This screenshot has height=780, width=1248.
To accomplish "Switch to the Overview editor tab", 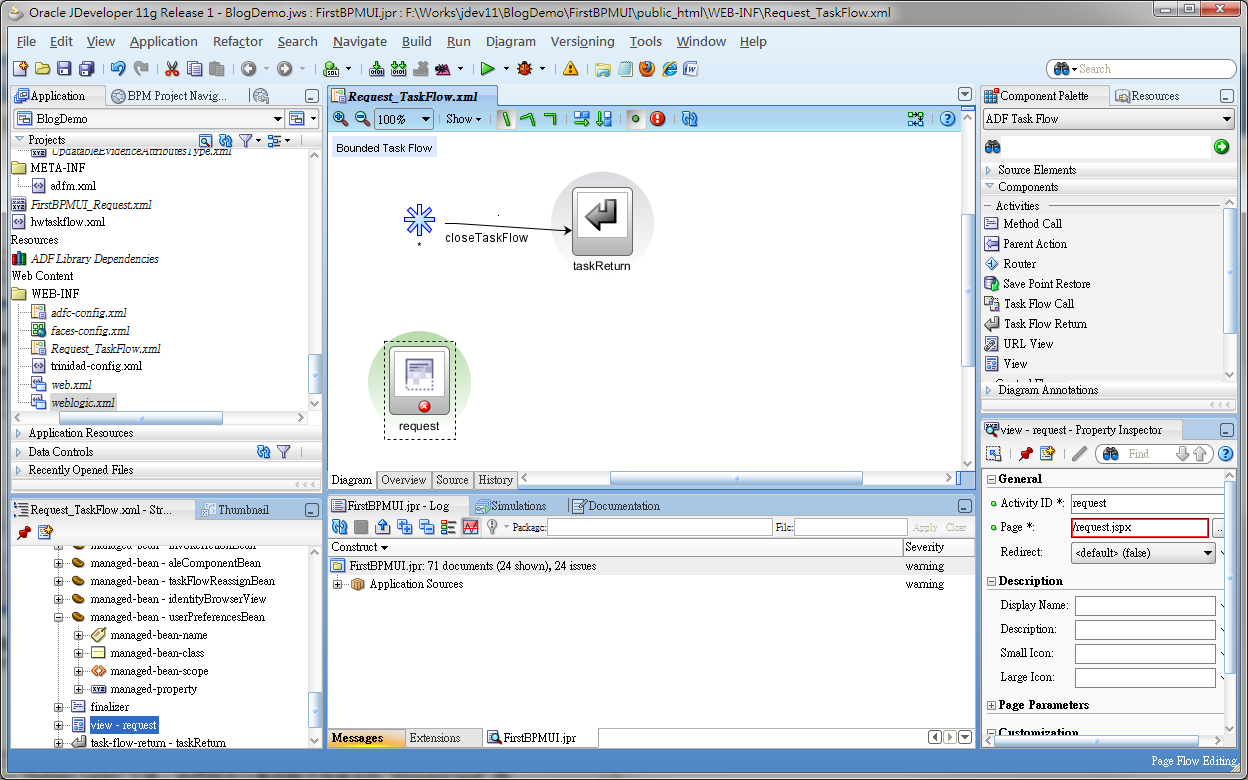I will click(x=404, y=480).
